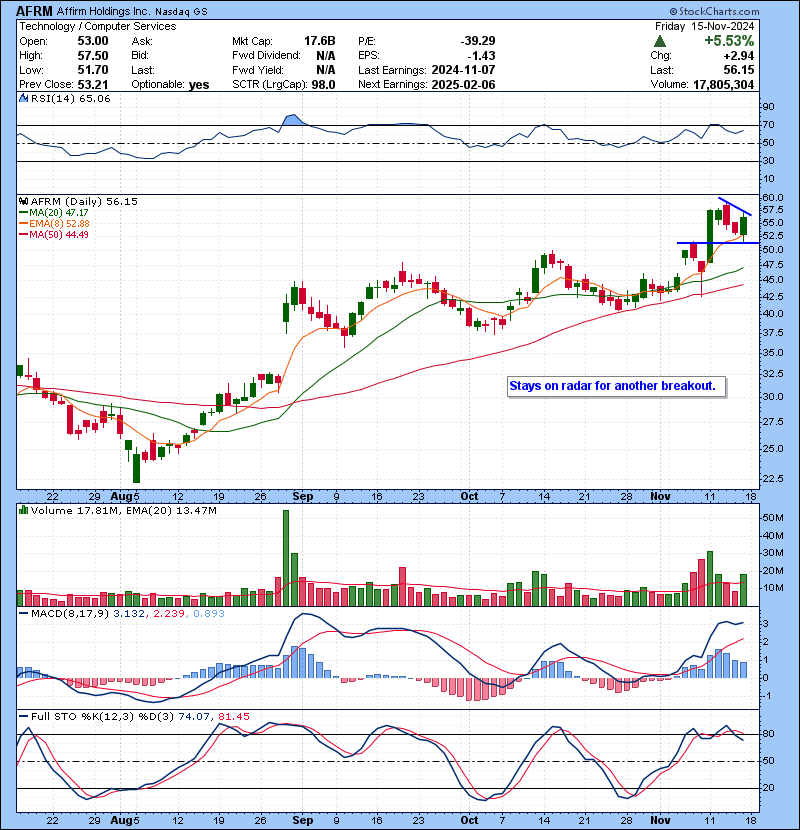
Task: Click the Affirm Holdings Inc. company name
Action: point(103,11)
